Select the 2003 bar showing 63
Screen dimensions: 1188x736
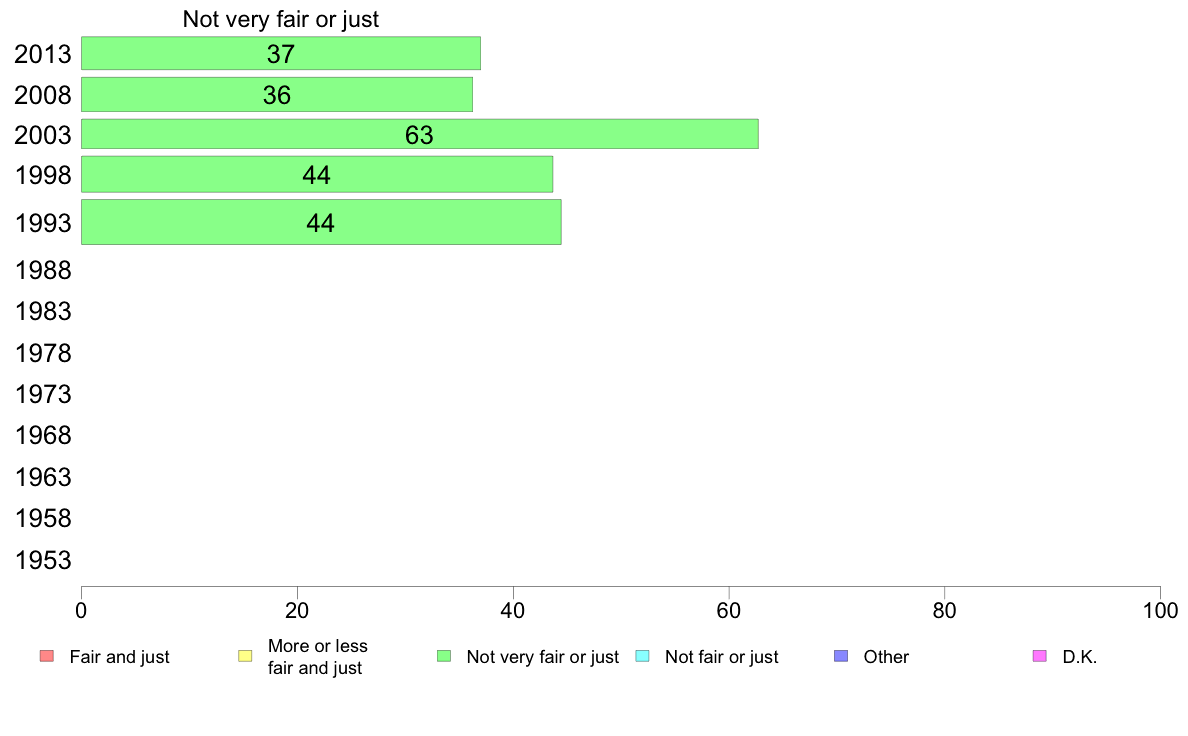[420, 134]
